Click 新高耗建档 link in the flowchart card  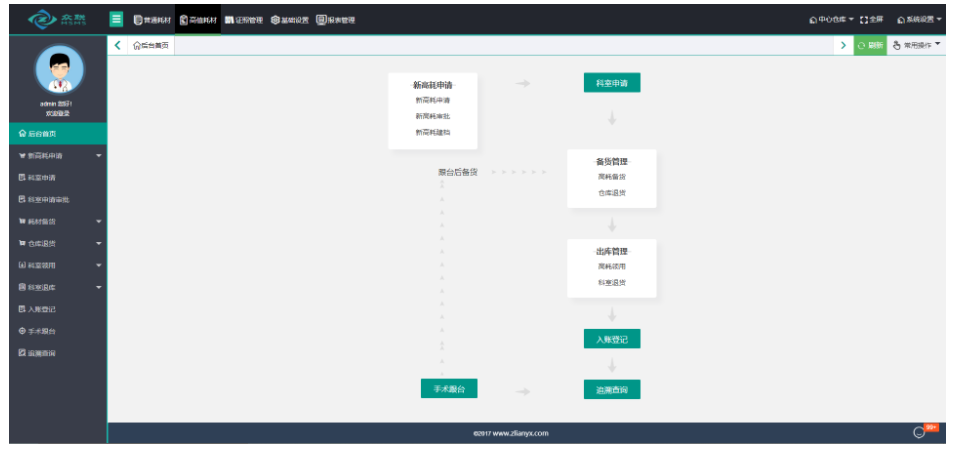click(433, 132)
